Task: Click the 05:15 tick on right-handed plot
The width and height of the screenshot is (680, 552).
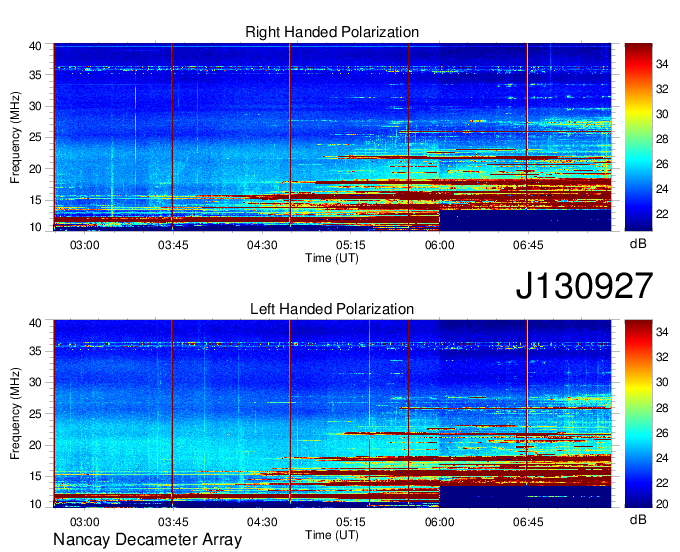Action: [x=350, y=245]
